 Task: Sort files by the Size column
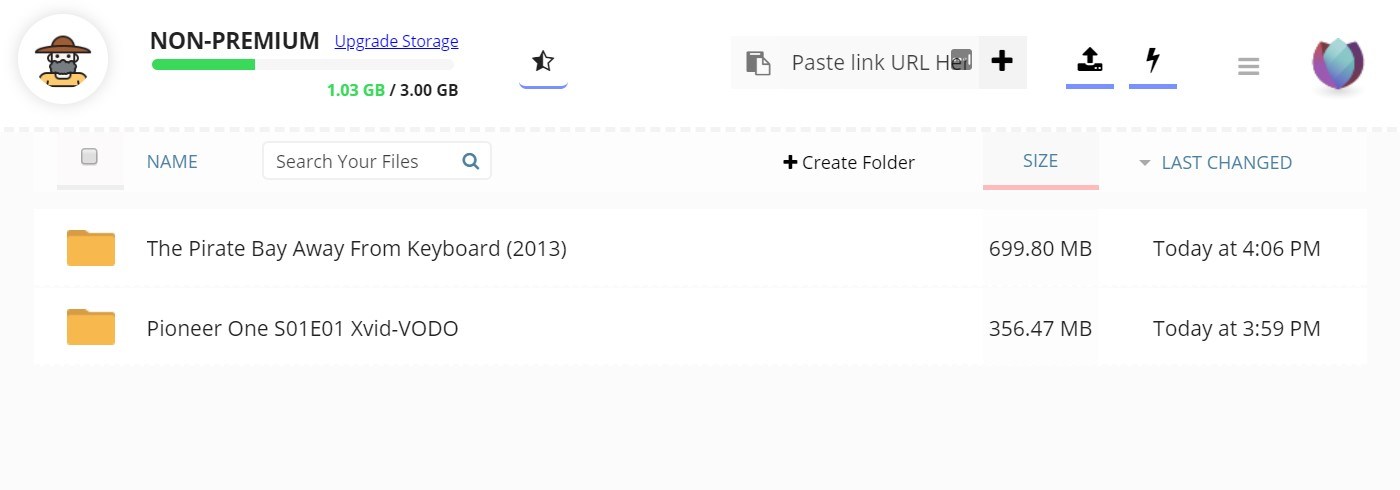tap(1040, 160)
